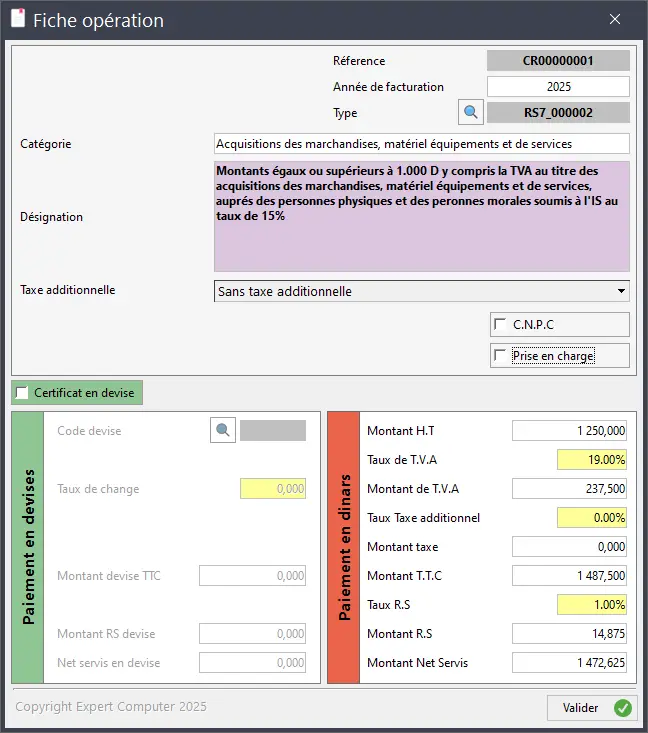Tick the Prise en charge checkbox

(500, 356)
